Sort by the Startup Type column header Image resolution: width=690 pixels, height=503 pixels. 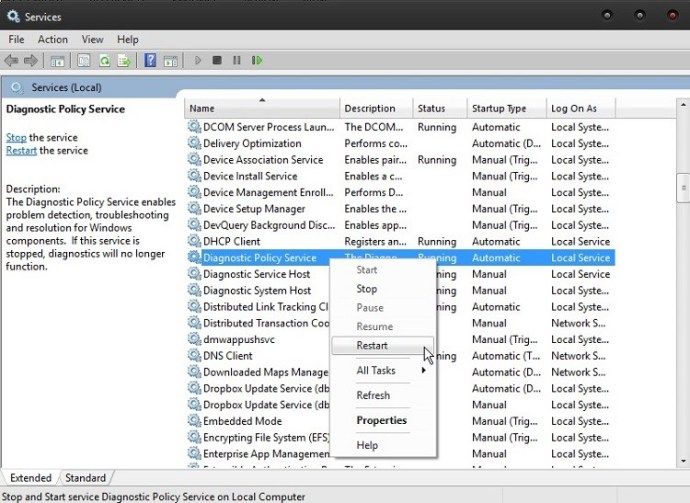[506, 108]
